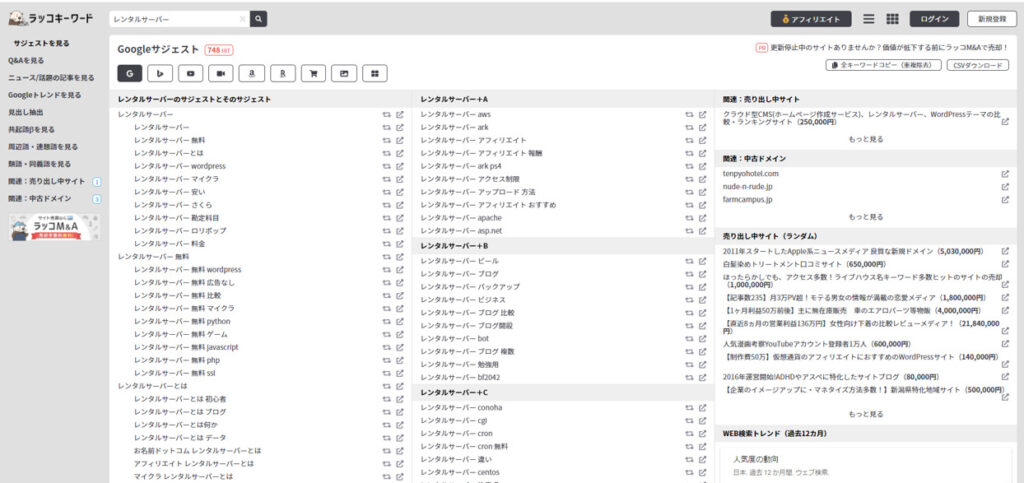Click re-search icon for レンタルサーバー aws
Screen dimensions: 1024x483
[689, 114]
